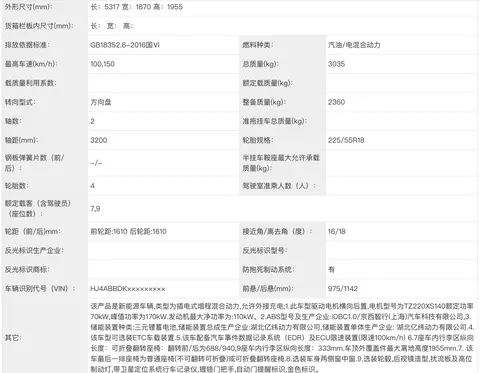The image size is (480, 373).
Task: Click the 最高车速(km/h) label
Action: (31, 64)
